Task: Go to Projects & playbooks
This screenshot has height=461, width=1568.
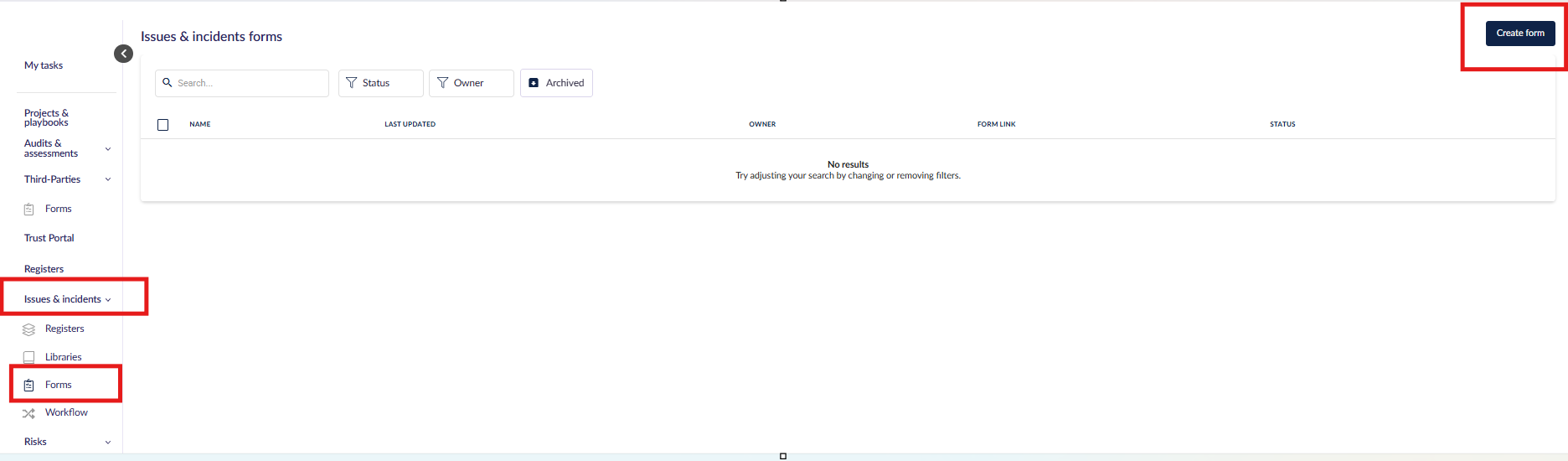Action: click(46, 117)
